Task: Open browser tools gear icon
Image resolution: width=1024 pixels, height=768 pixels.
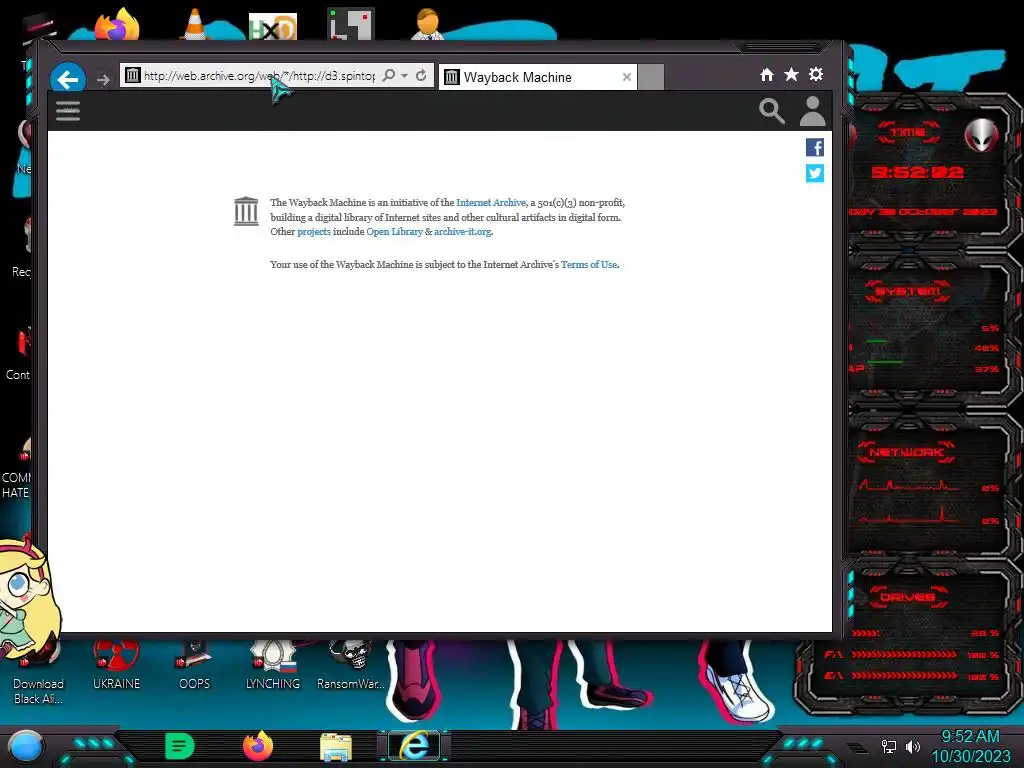Action: (816, 74)
